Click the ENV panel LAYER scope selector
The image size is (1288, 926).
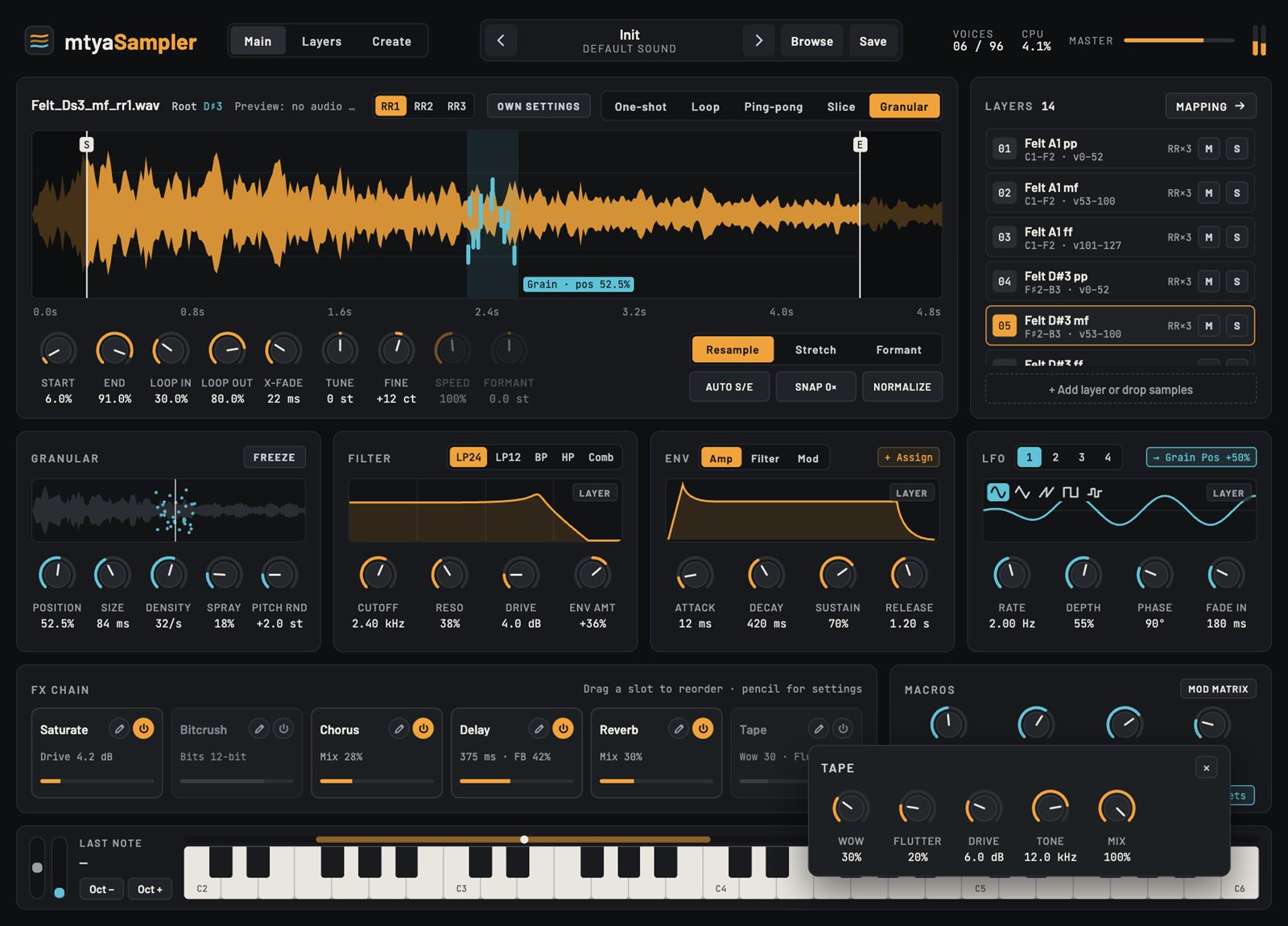(x=911, y=493)
